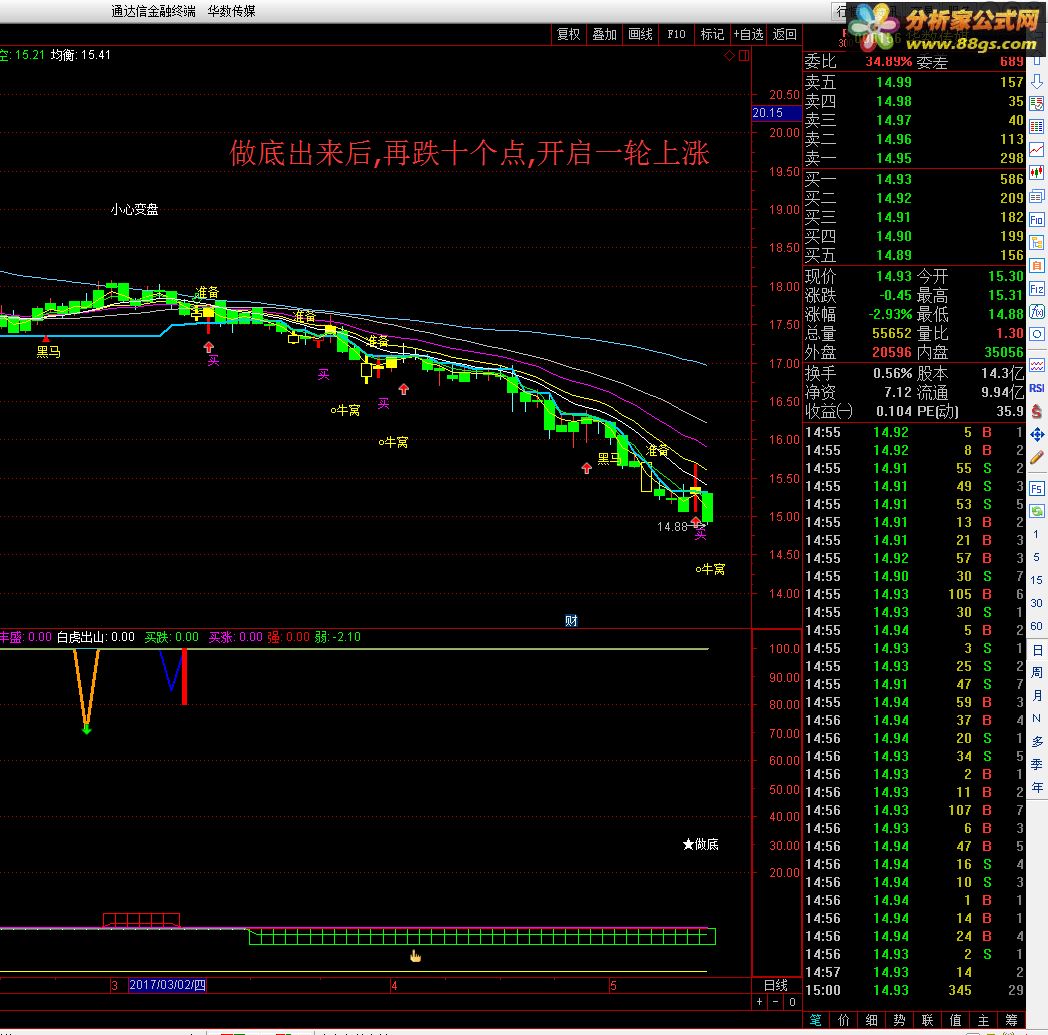Click the 叠加 overlay button
This screenshot has width=1048, height=1035.
605,34
